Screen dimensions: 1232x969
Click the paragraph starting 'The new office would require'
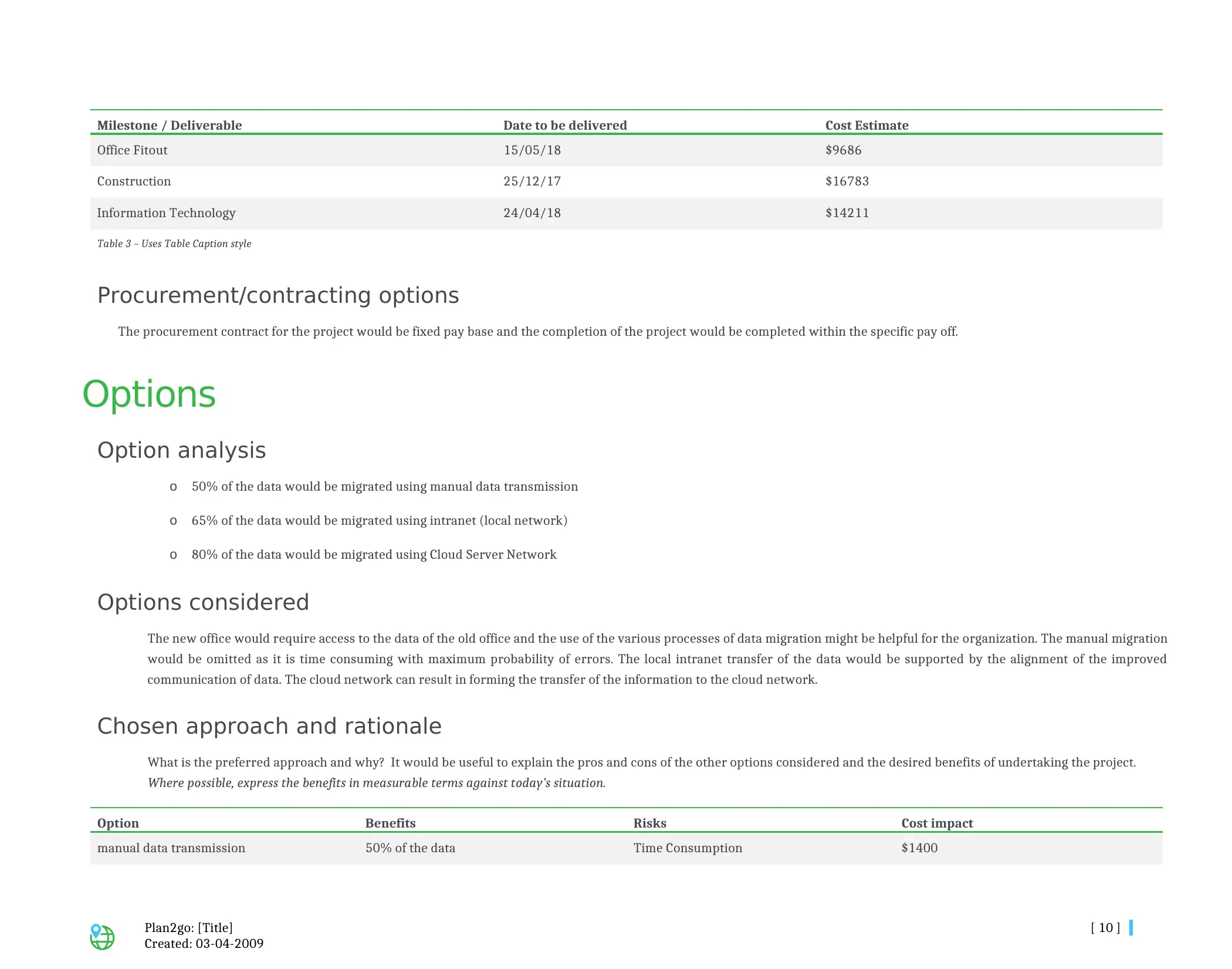point(657,659)
